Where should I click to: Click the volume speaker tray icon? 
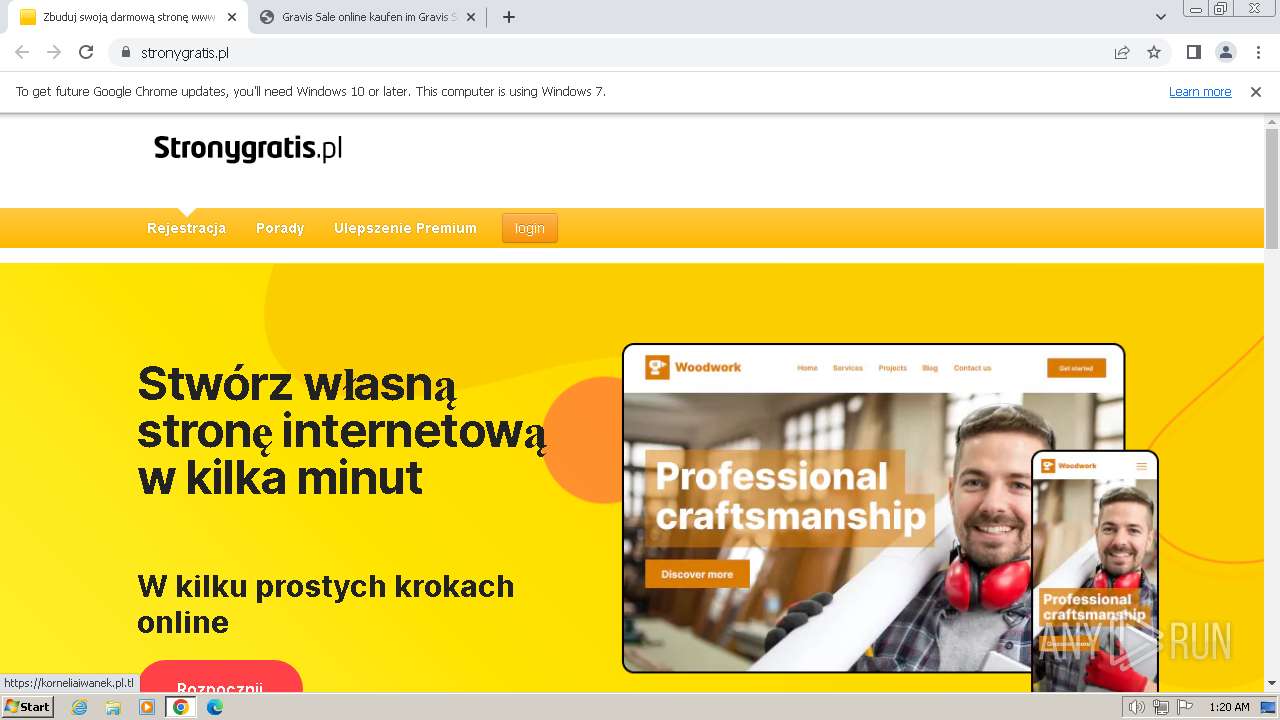point(1136,707)
